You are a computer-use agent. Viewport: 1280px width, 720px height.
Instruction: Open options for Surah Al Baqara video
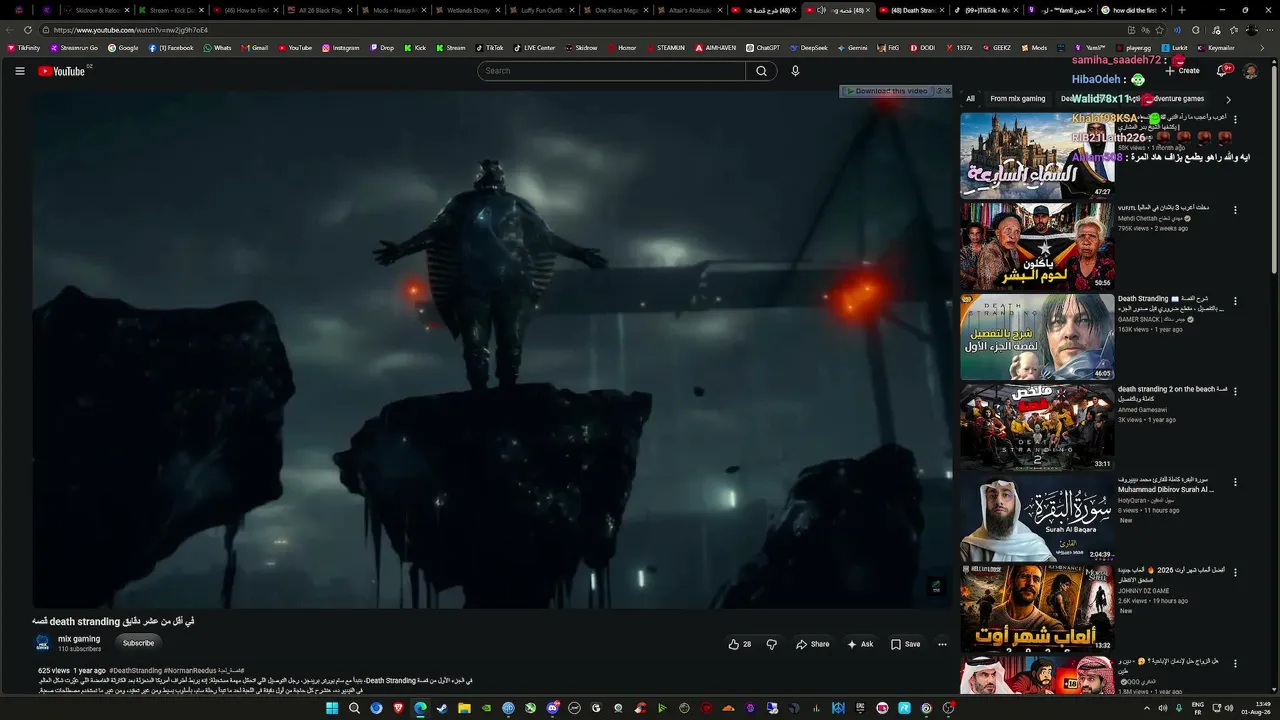pos(1235,482)
